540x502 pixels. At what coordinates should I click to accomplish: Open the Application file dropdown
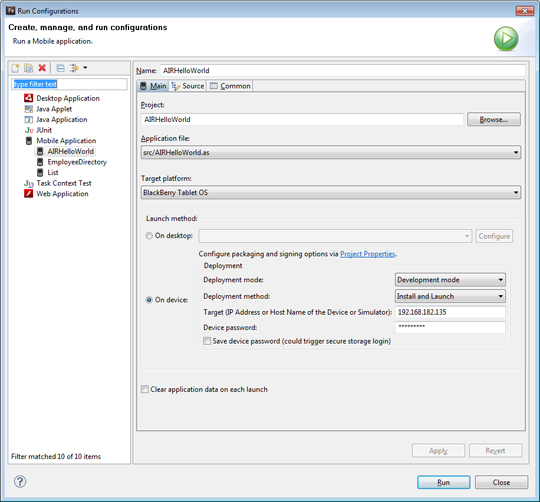(x=331, y=152)
